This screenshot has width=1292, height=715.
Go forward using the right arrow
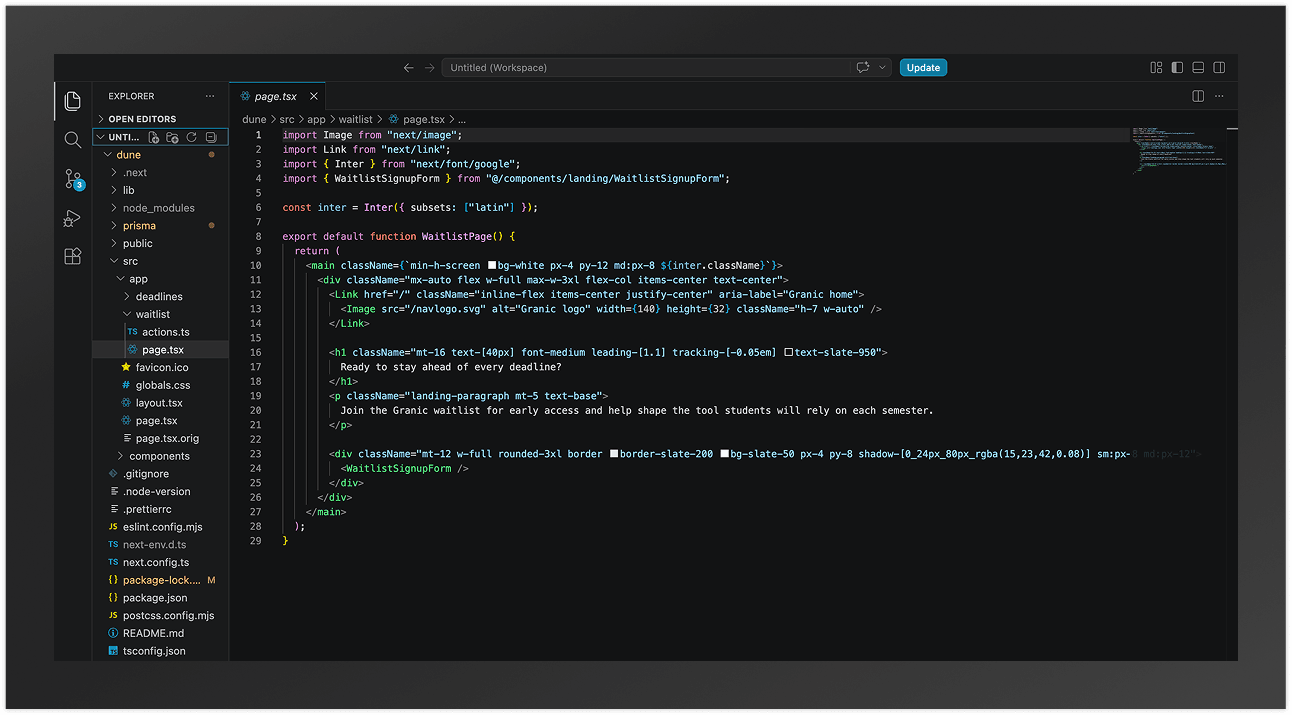(430, 68)
